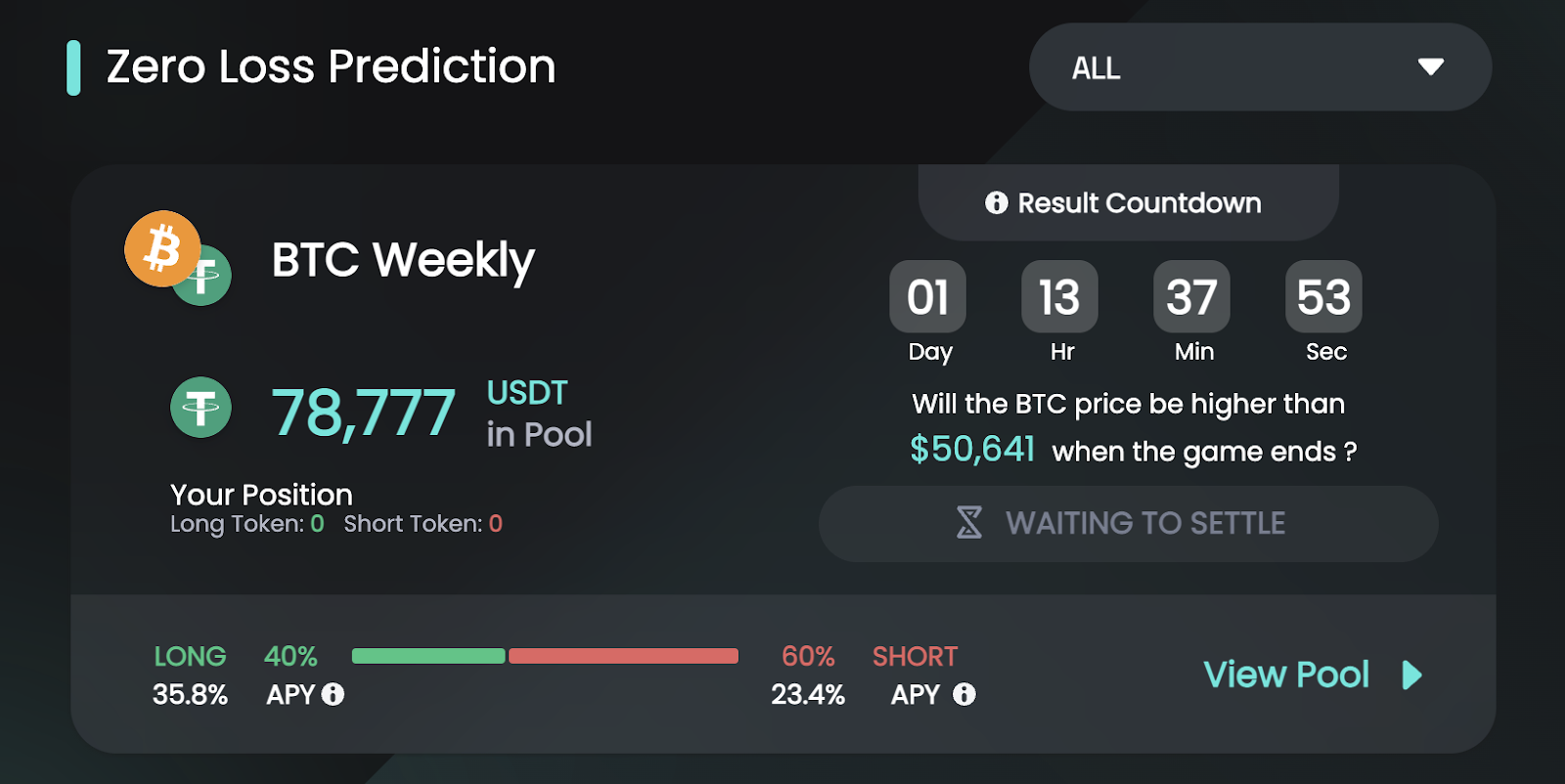The width and height of the screenshot is (1565, 784).
Task: Open the ALL filter dropdown
Action: pyautogui.click(x=1259, y=67)
